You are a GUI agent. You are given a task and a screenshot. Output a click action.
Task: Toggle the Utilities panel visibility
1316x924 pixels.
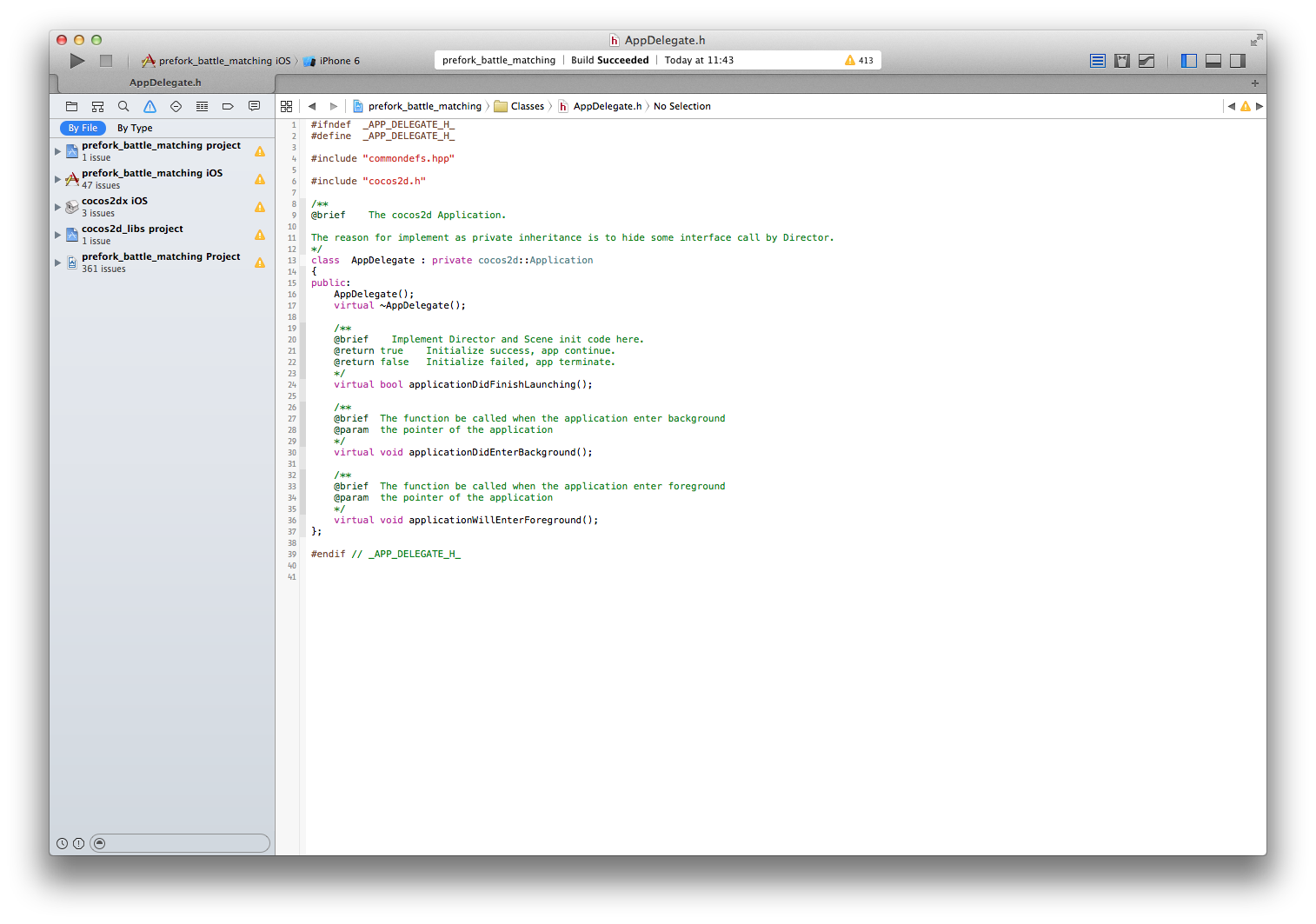tap(1238, 61)
